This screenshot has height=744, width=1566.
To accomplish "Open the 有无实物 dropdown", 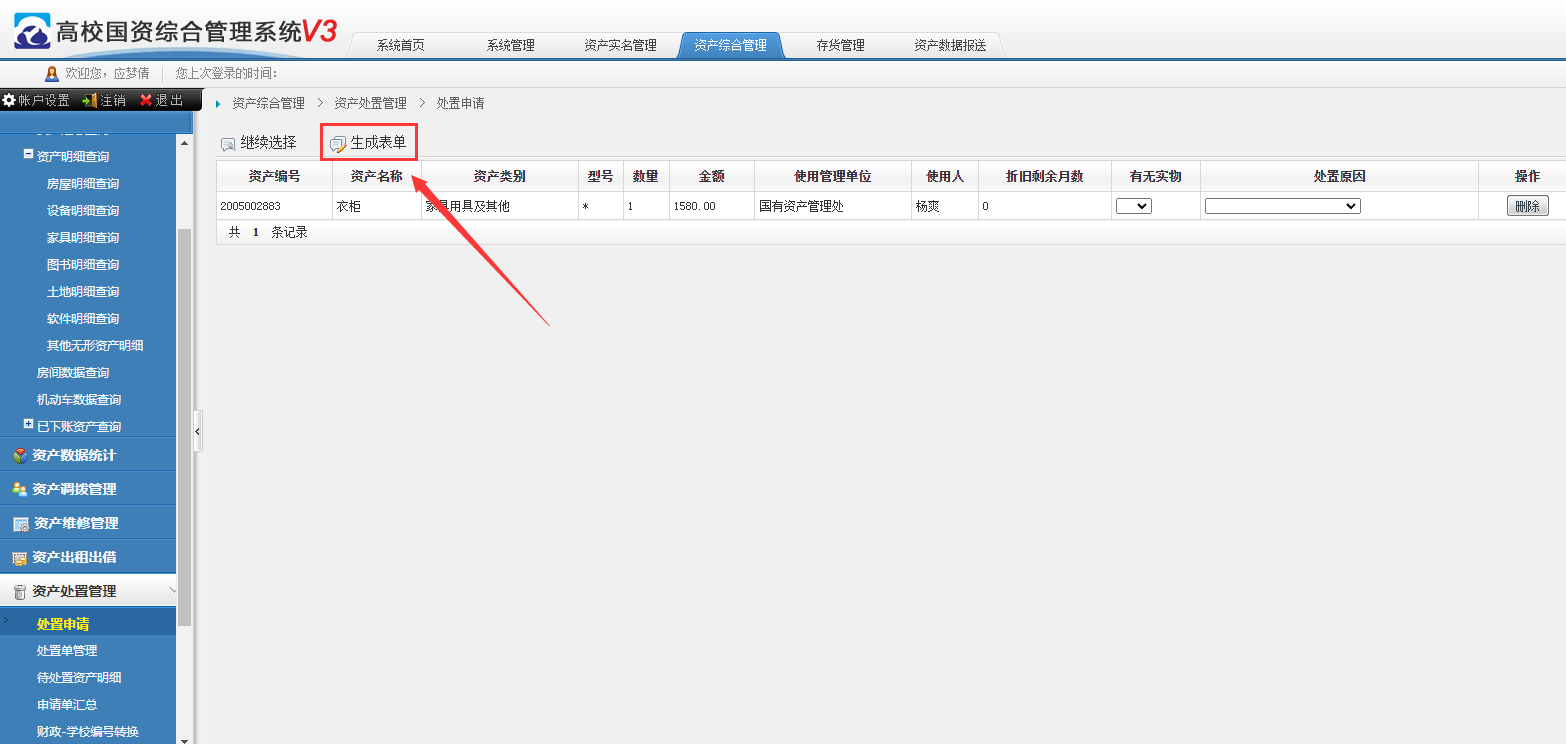I will (x=1133, y=206).
